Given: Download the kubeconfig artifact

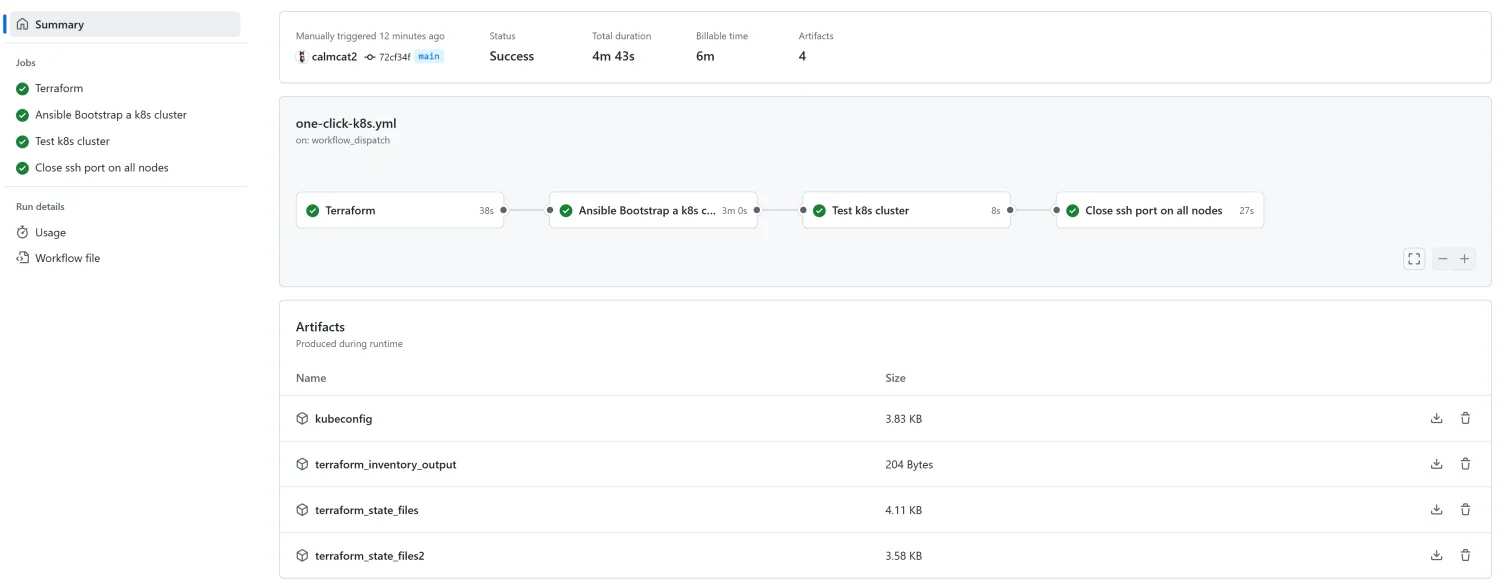Looking at the screenshot, I should pyautogui.click(x=1436, y=419).
